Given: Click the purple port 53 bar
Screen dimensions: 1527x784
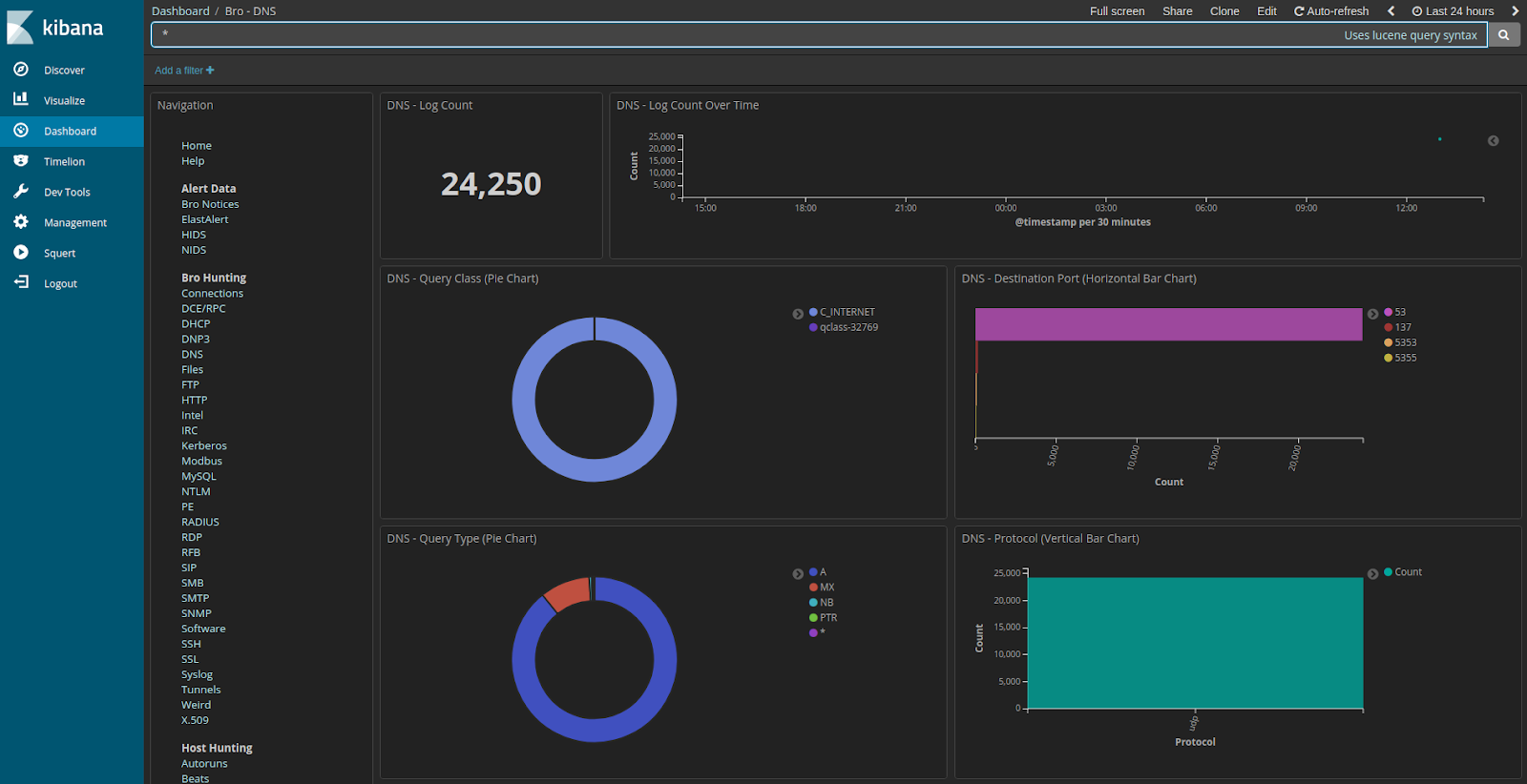Looking at the screenshot, I should coord(1168,324).
